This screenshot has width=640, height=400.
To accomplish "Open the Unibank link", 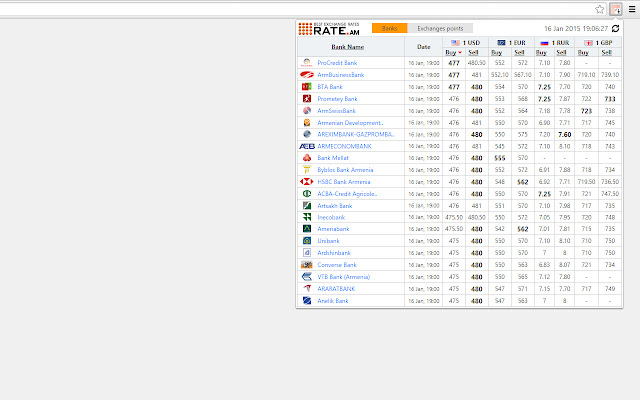I will coord(328,241).
